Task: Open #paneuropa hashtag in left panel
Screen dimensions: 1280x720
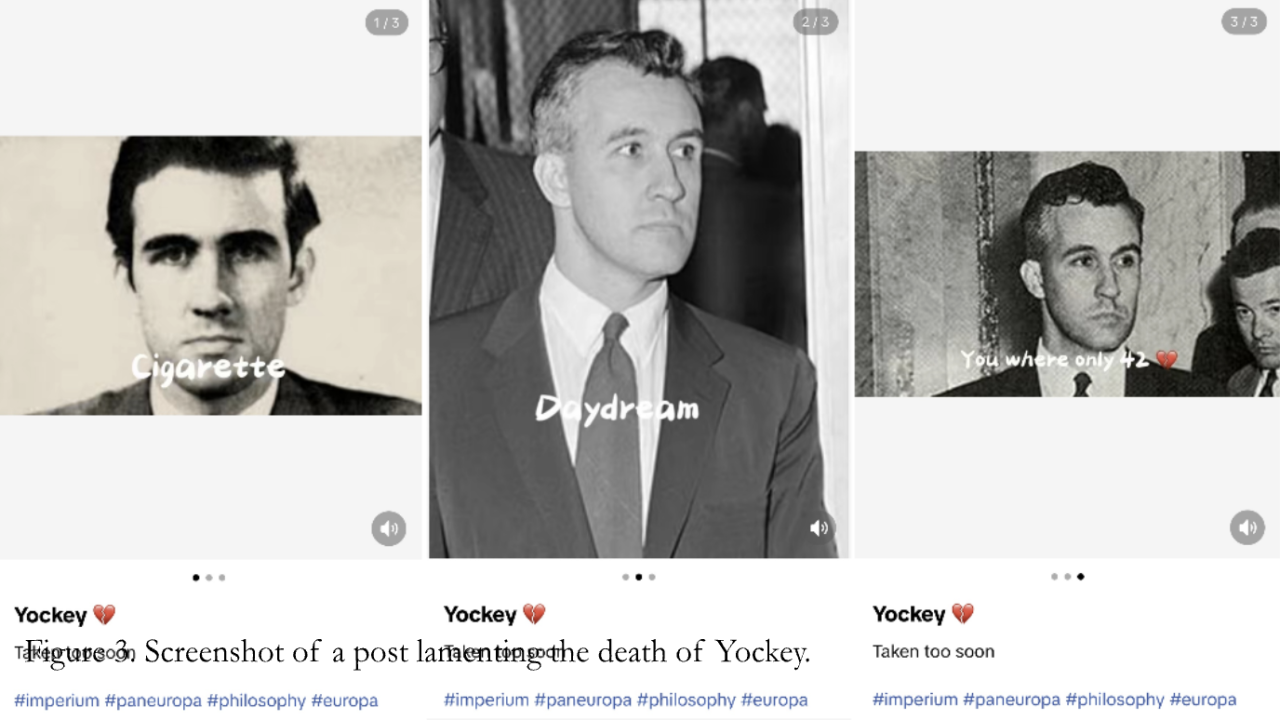Action: [x=153, y=700]
